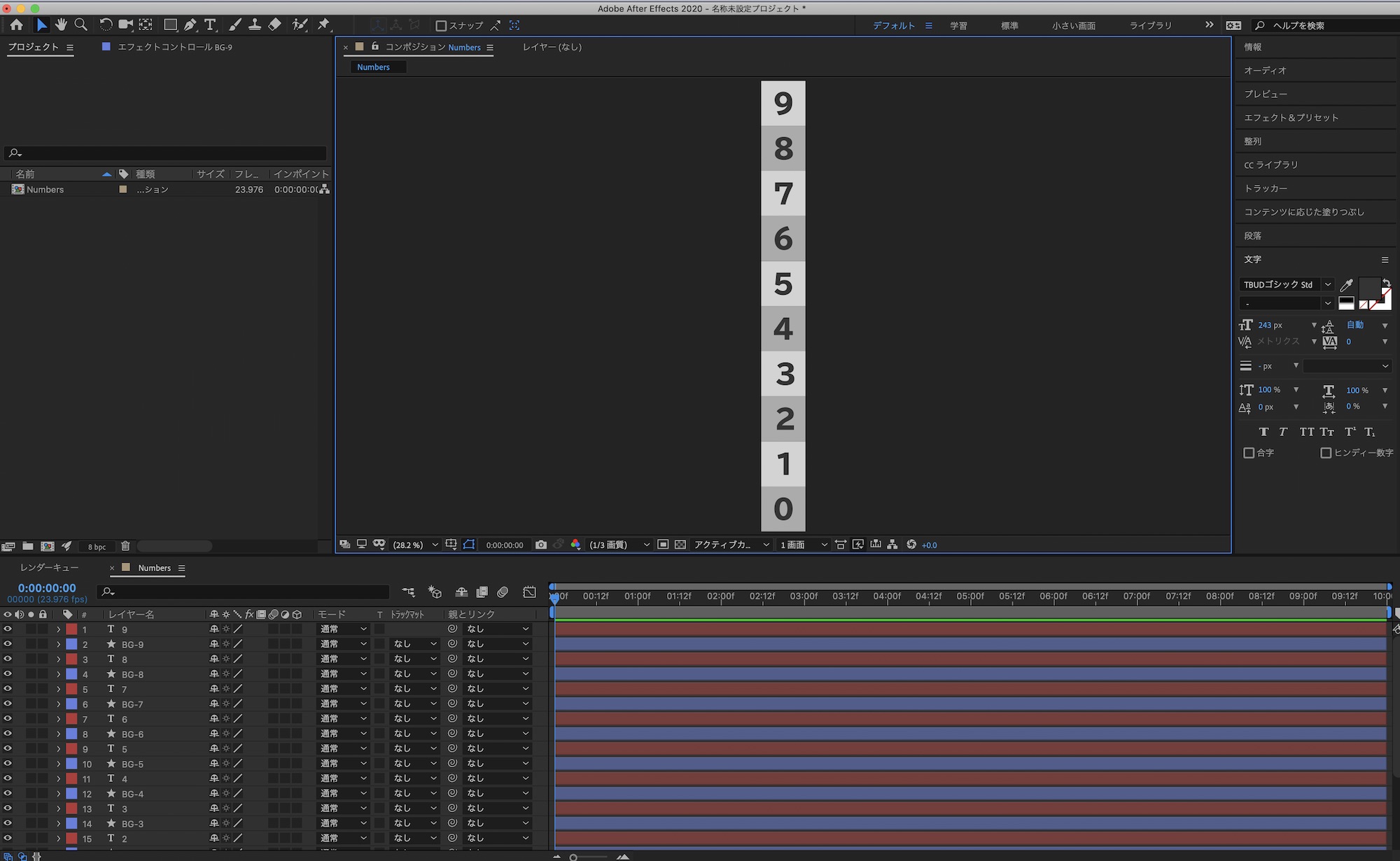Screen dimensions: 1400x861
Task: Open the magnification 28.2% dropdown
Action: coord(416,545)
